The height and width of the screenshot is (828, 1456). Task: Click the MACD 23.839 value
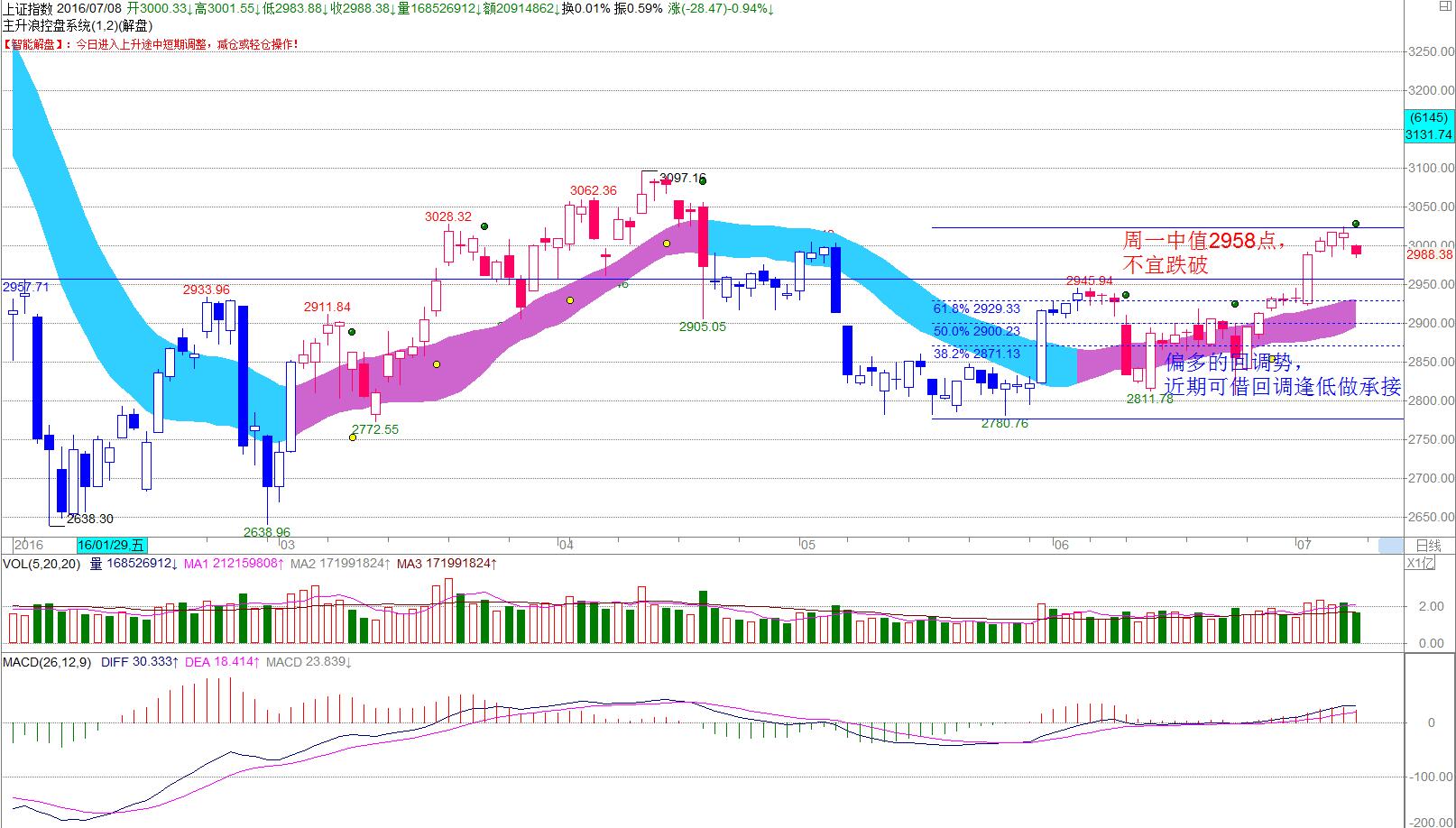tap(308, 663)
